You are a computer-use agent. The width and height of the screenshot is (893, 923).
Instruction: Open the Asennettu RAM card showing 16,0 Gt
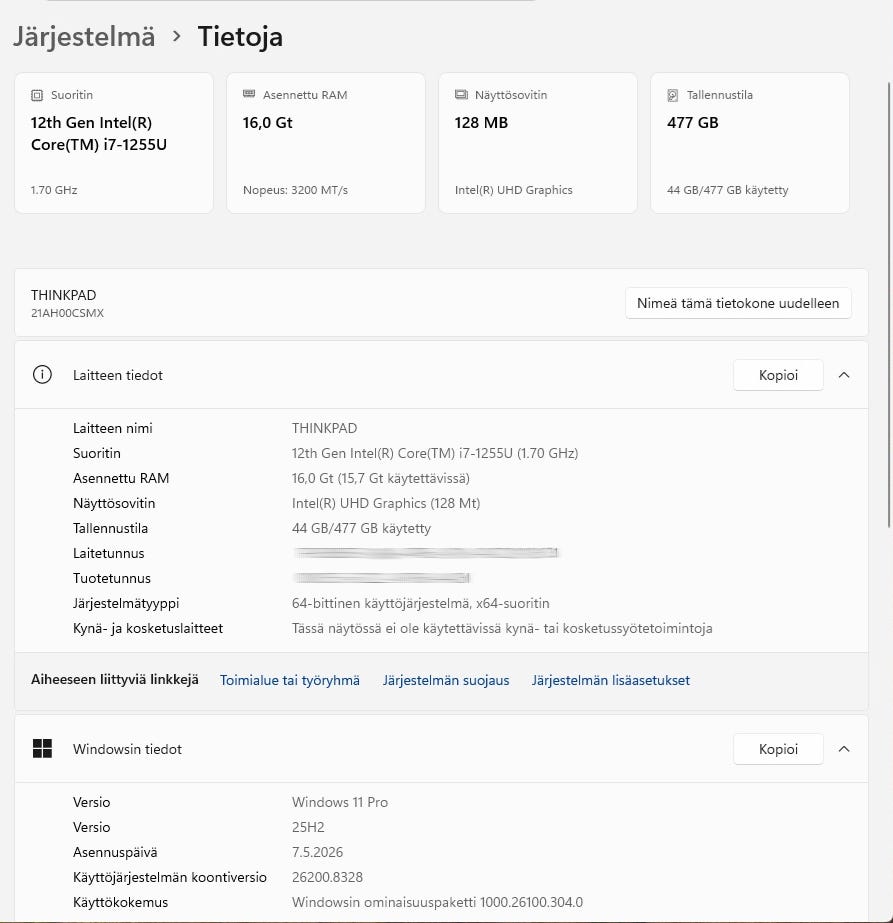pyautogui.click(x=326, y=143)
